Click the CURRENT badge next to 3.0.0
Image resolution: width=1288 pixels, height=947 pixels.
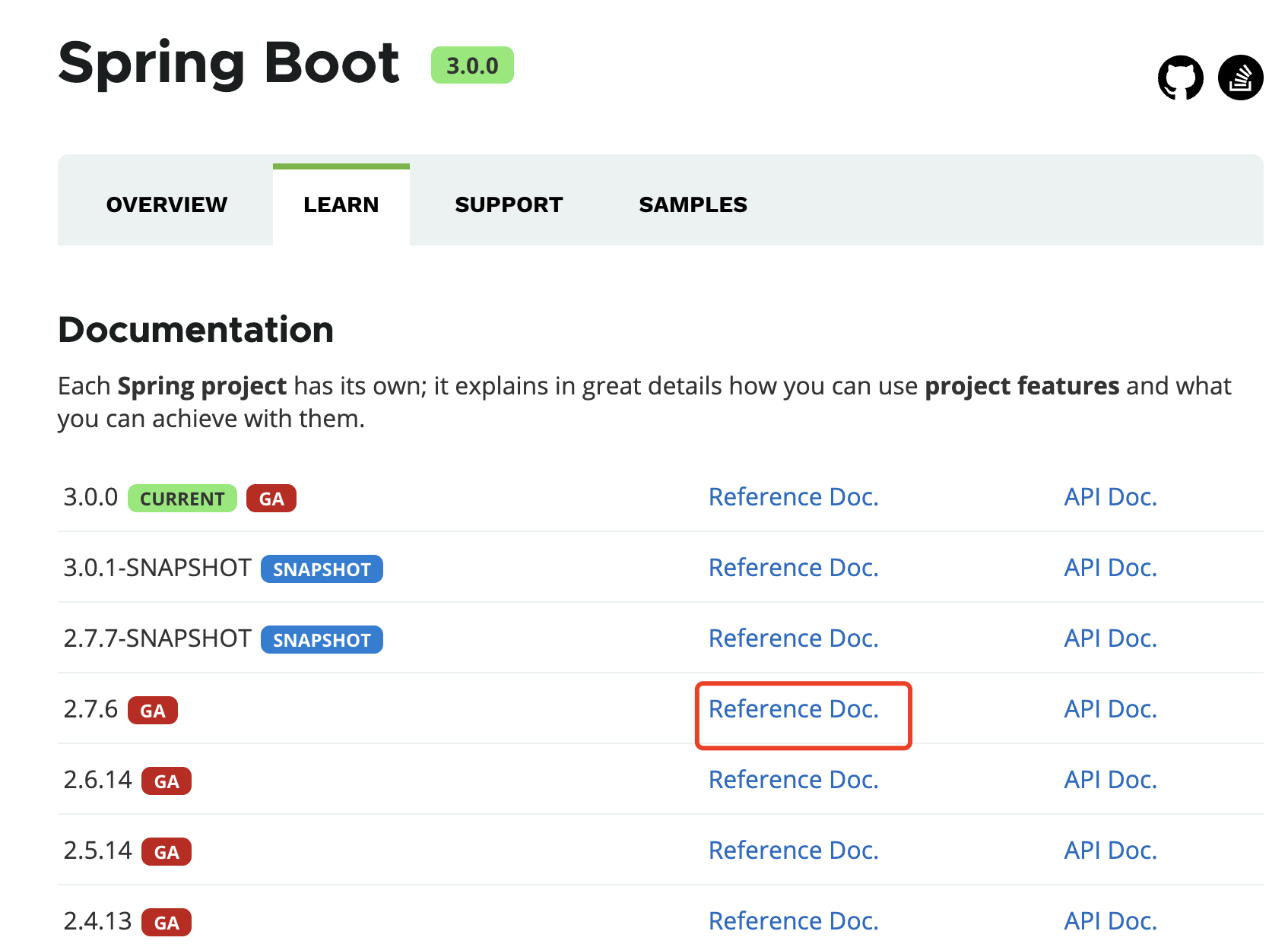tap(182, 499)
